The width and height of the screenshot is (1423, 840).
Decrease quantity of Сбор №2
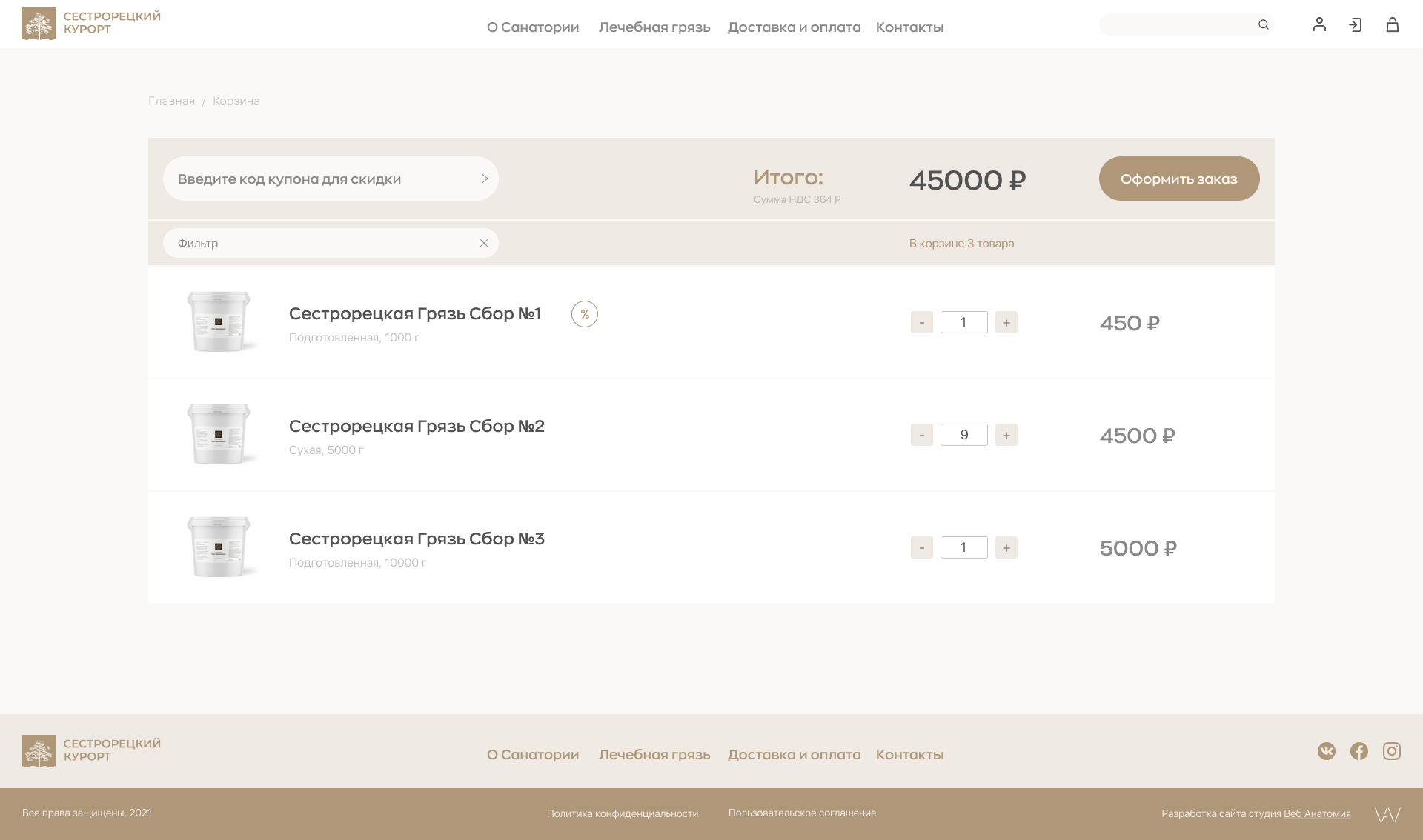pos(921,435)
